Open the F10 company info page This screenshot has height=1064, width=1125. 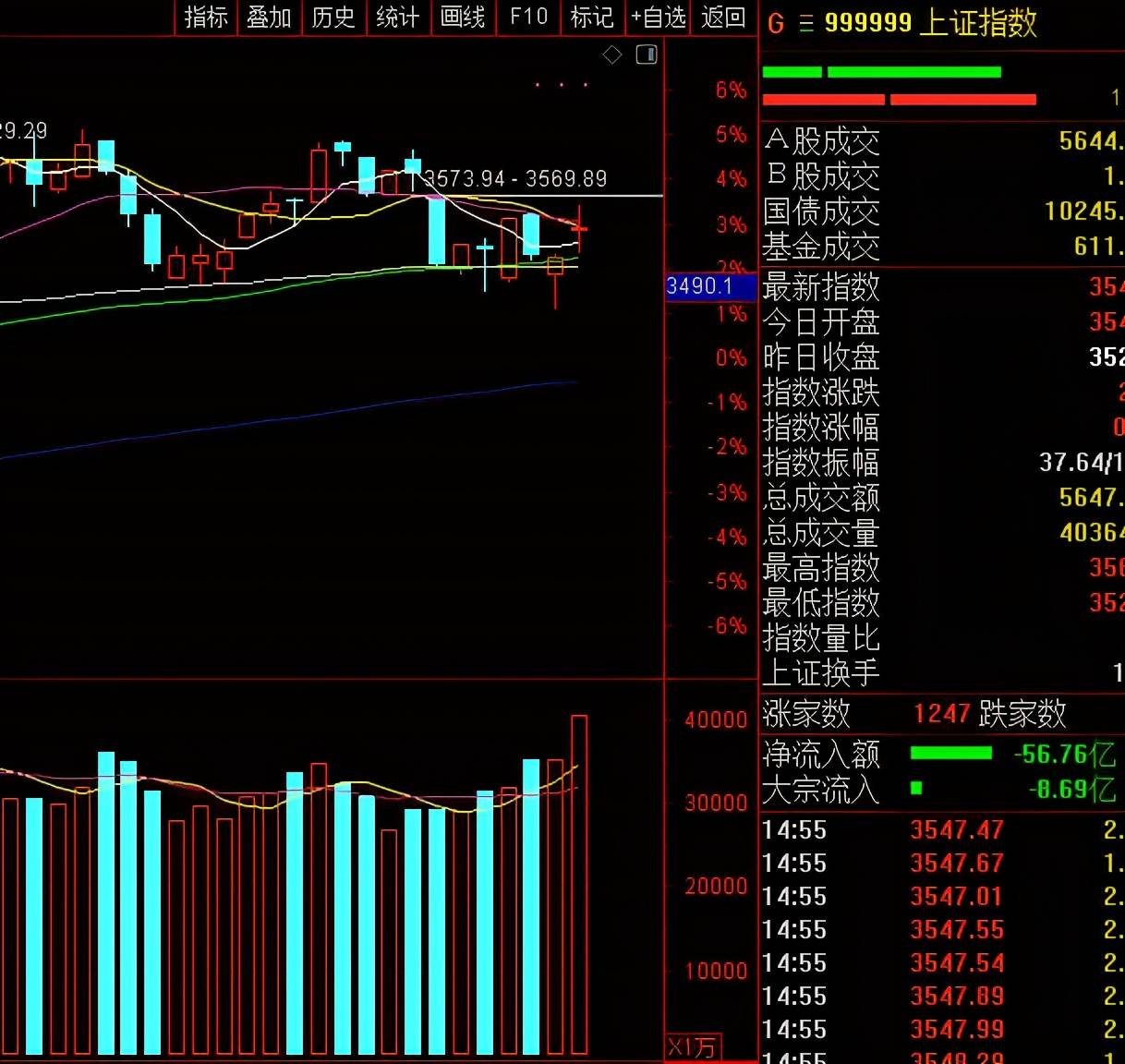tap(528, 18)
